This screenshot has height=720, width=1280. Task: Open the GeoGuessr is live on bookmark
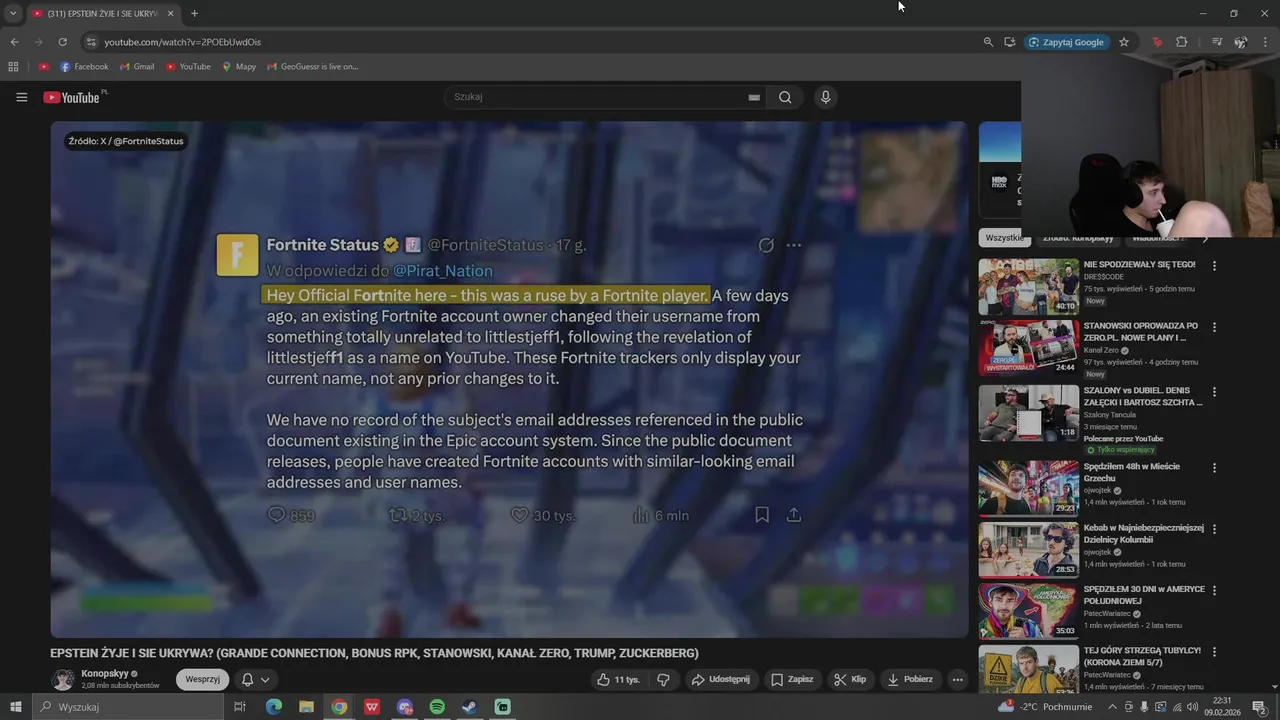coord(313,67)
